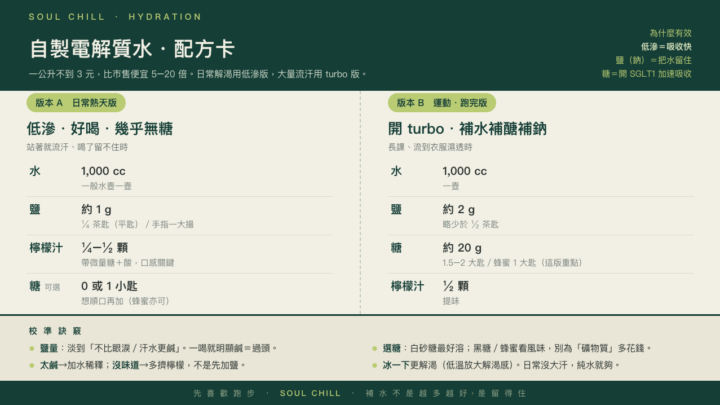Screen dimensions: 720x405
Task: Click the subtitle starting "一公升不到 3 元"
Action: pos(197,74)
